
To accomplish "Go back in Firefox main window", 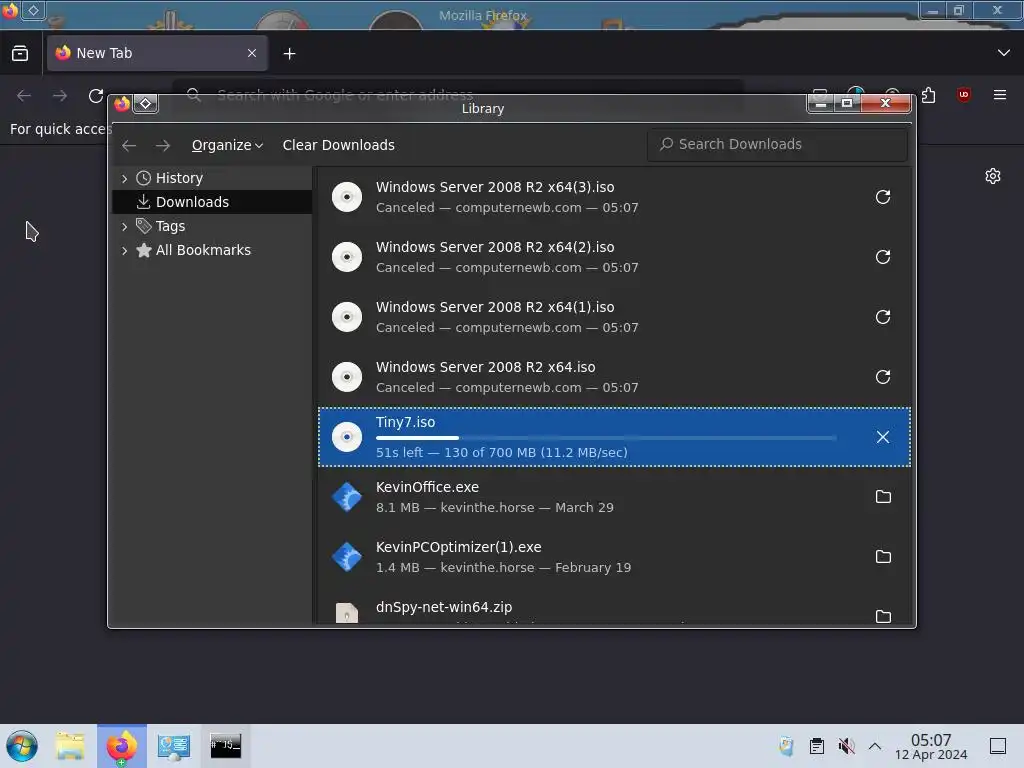I will tap(24, 96).
